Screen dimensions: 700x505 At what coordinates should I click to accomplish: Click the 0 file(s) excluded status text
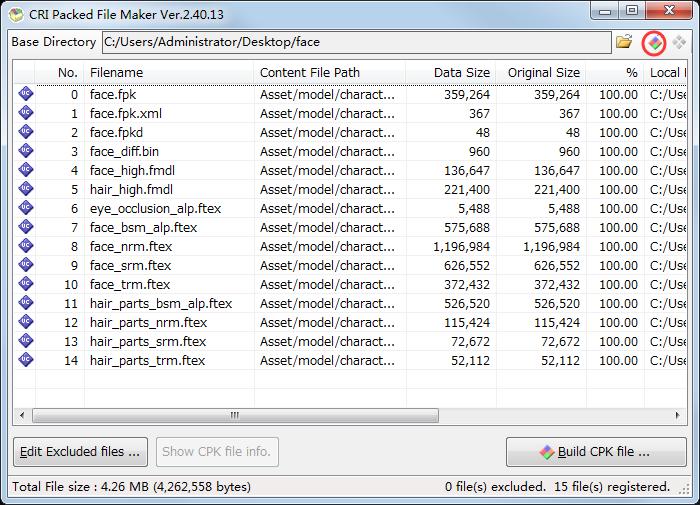coord(496,487)
